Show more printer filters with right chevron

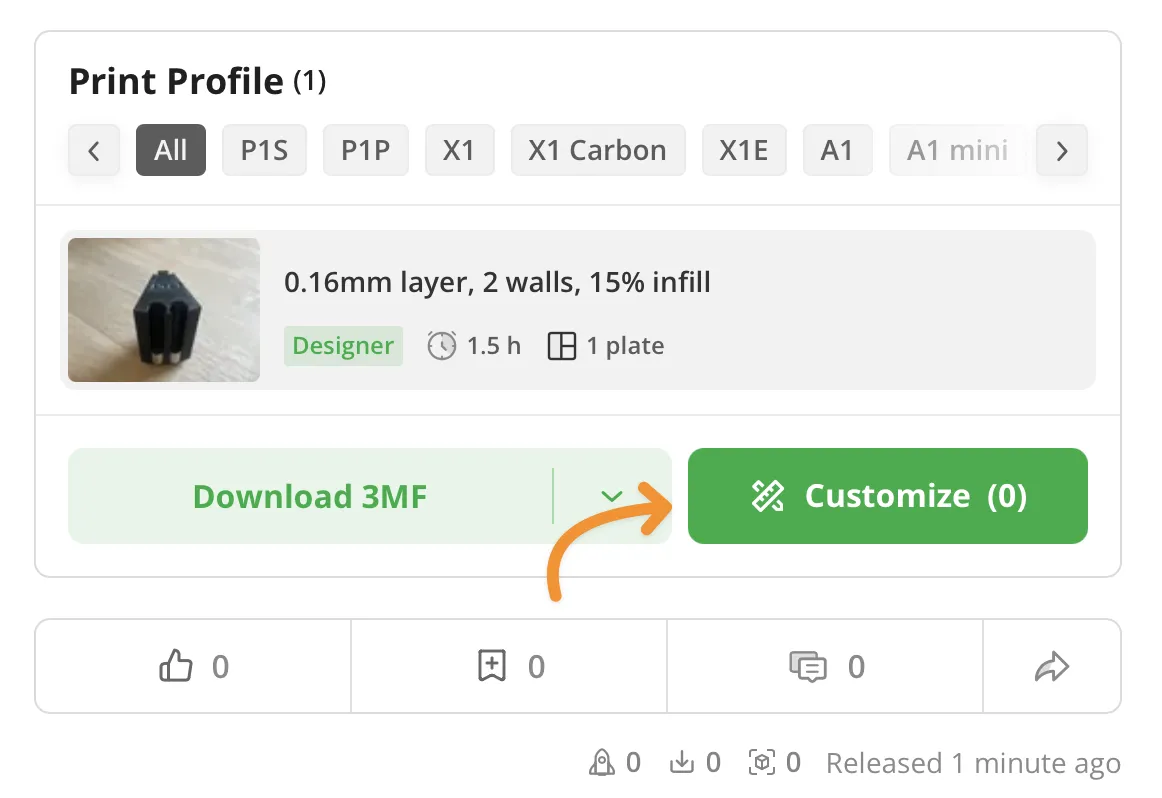(x=1061, y=150)
